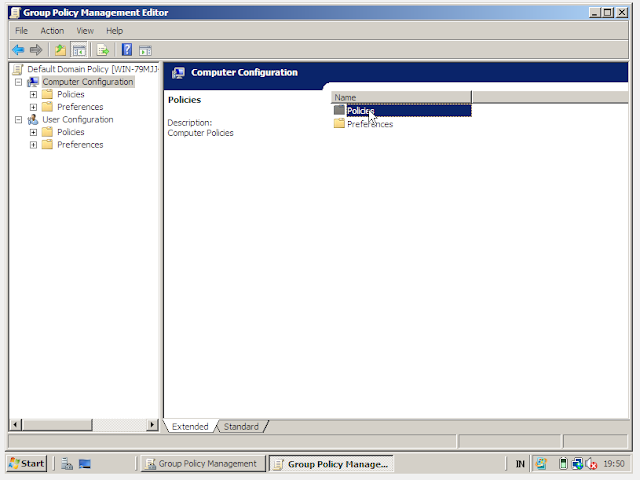The image size is (640, 480).
Task: Click Policies folder icon under User Configuration
Action: [47, 132]
